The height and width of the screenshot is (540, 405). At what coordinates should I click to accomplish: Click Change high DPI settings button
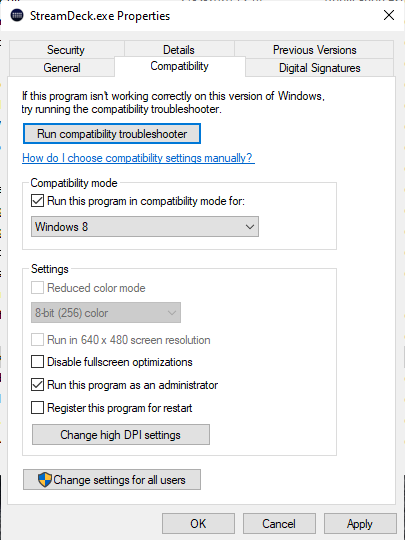121,435
